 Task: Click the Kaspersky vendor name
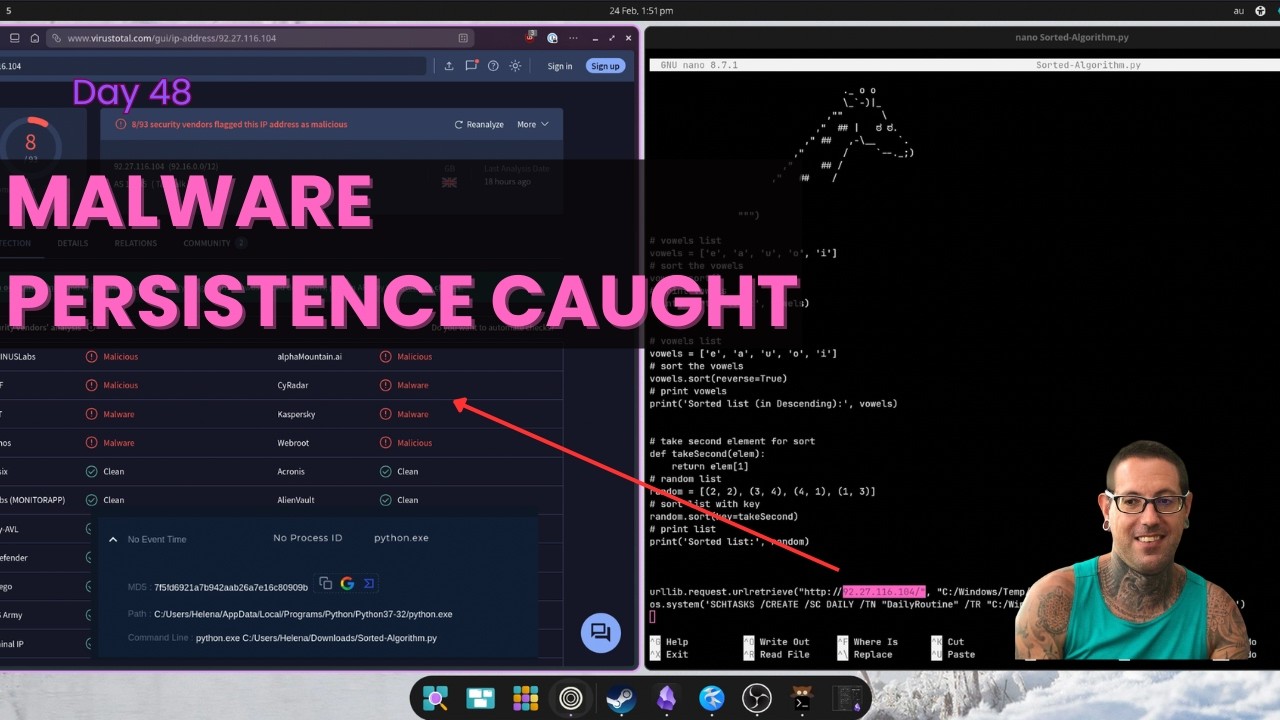(x=296, y=414)
